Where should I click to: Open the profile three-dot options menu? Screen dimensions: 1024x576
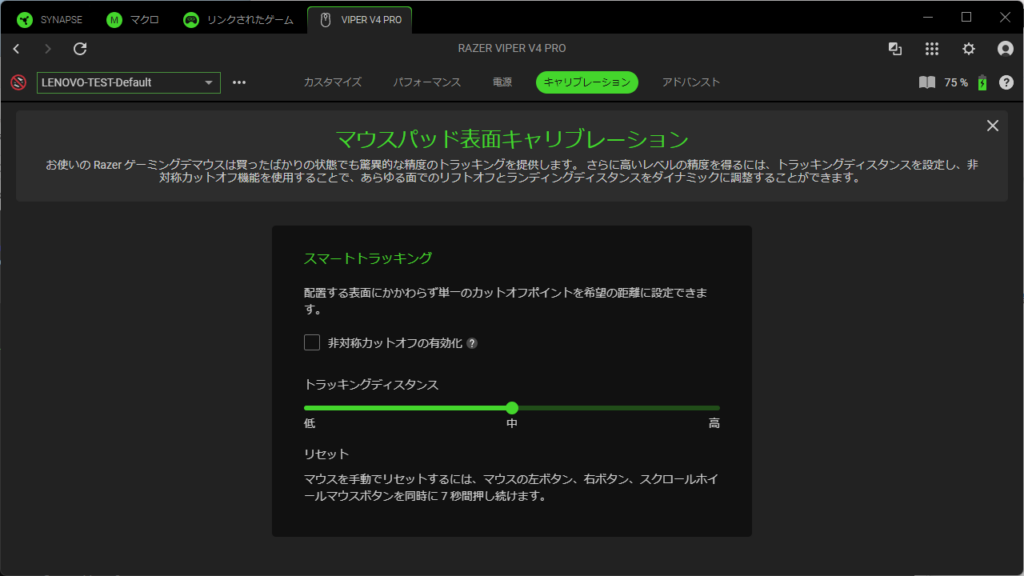239,82
